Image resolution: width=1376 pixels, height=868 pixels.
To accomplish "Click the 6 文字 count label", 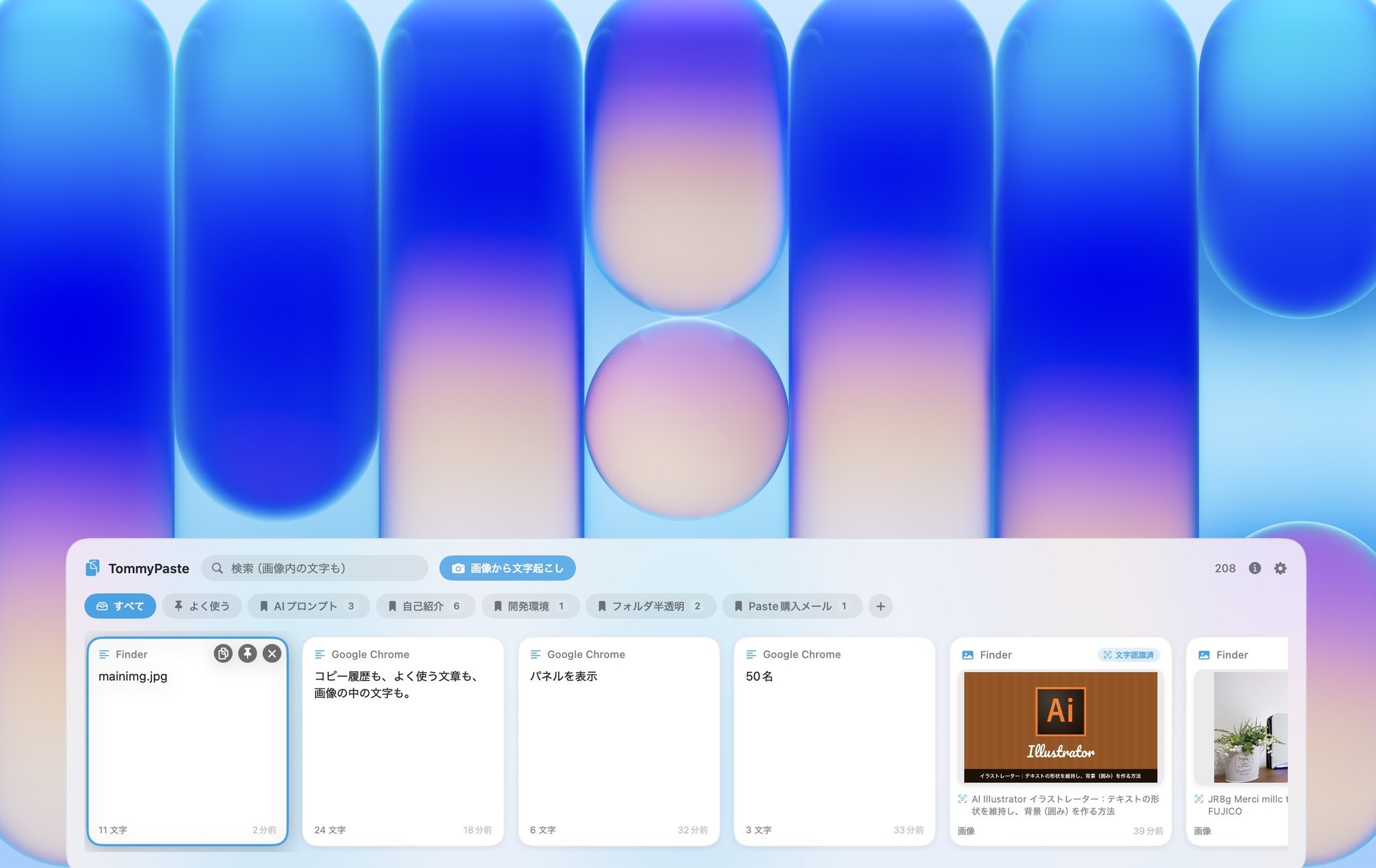I will [x=543, y=830].
